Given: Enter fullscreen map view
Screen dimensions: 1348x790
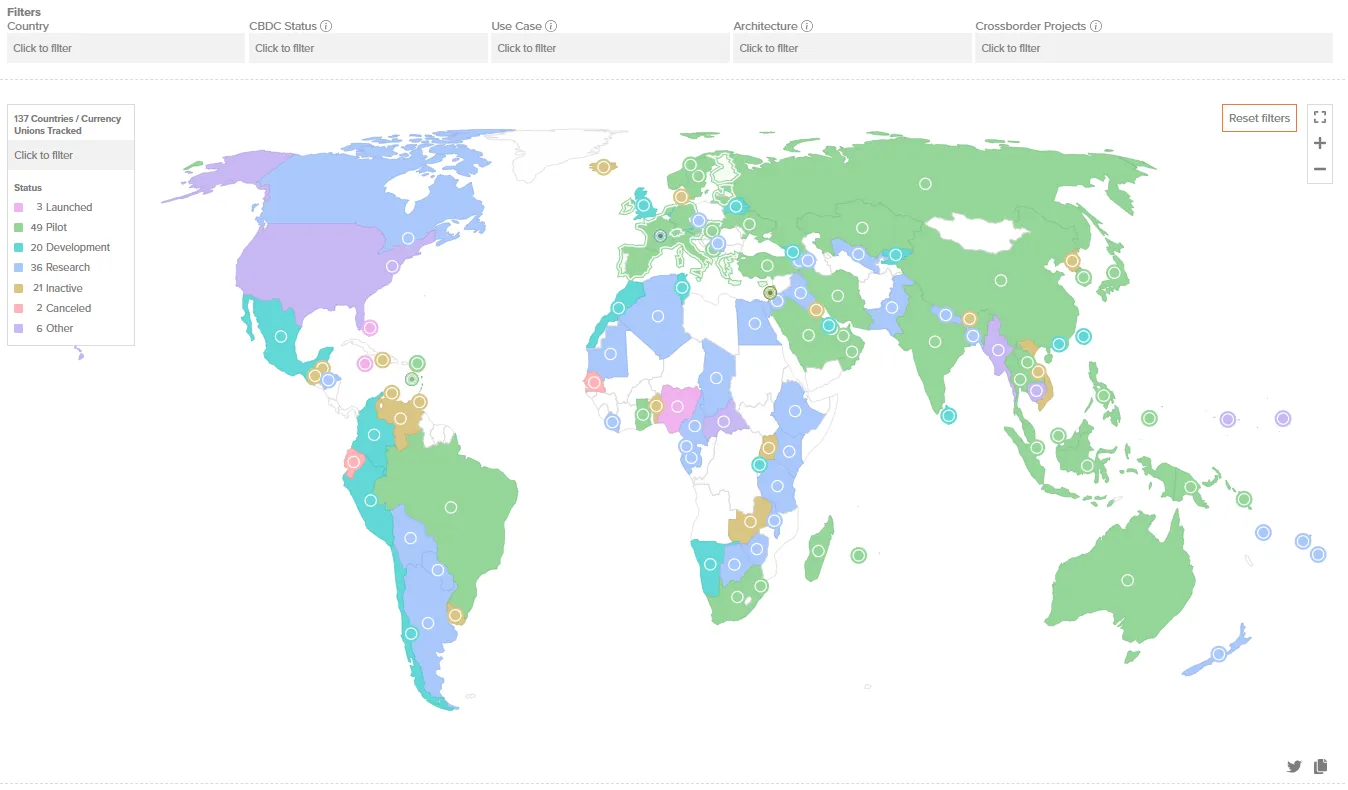Looking at the screenshot, I should point(1319,117).
